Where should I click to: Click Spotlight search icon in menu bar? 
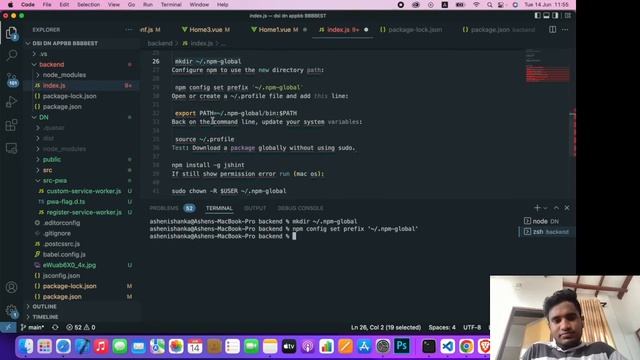[489, 5]
